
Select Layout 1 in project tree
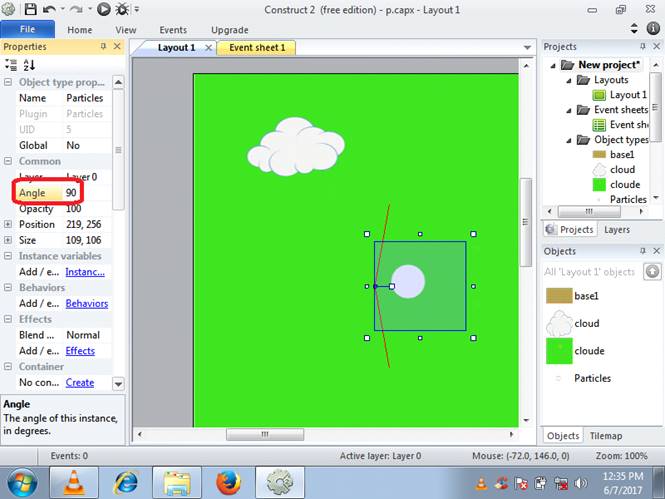tap(628, 95)
